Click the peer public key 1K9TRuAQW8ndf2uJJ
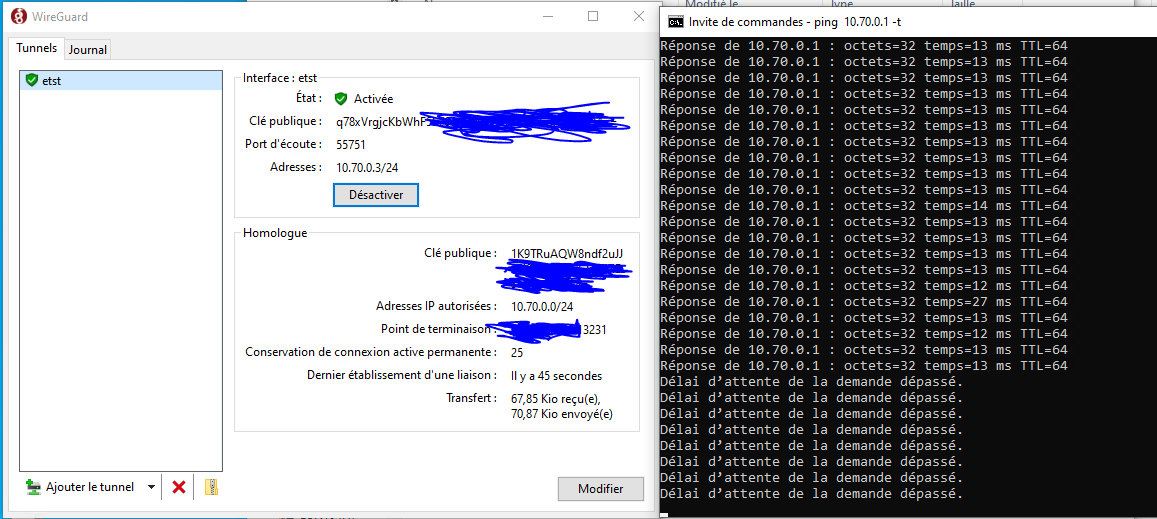This screenshot has height=519, width=1157. [x=567, y=254]
